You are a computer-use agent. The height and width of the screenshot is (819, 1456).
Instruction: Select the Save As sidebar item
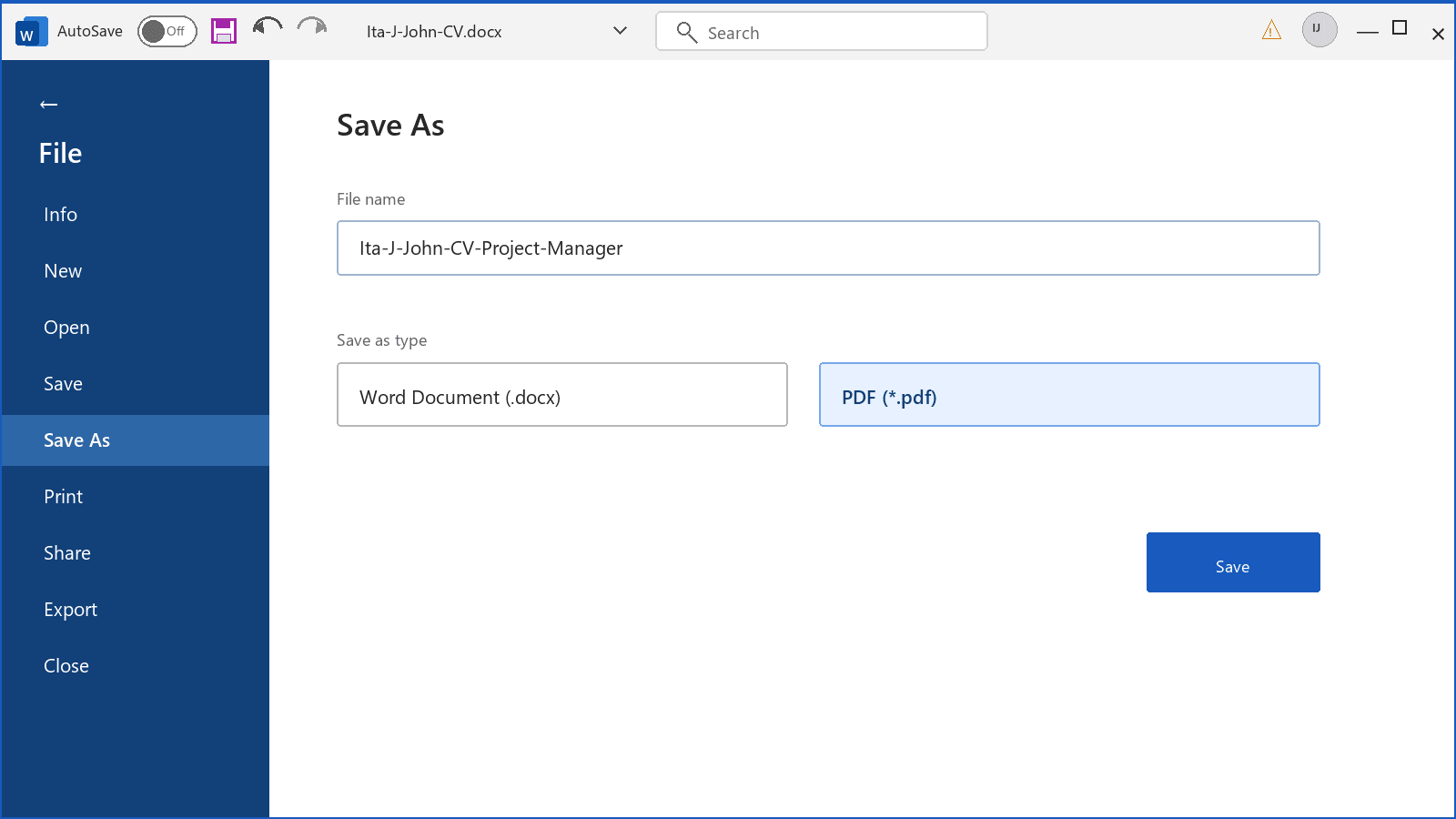coord(136,440)
